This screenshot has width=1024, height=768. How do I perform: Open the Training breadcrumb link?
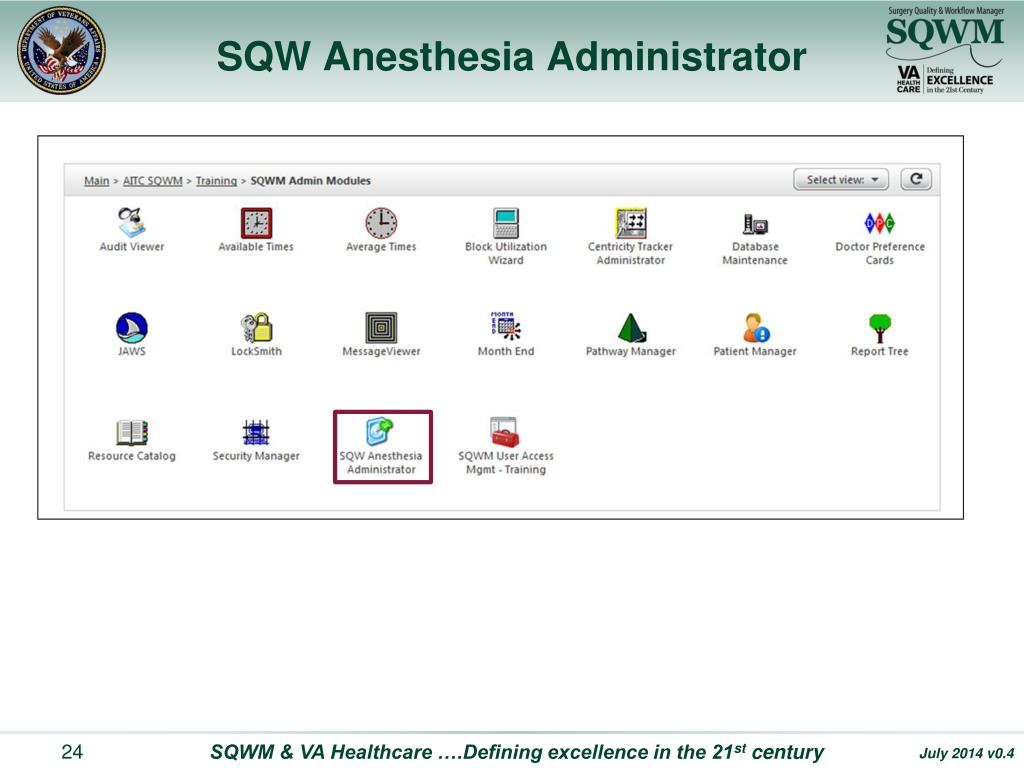point(216,181)
